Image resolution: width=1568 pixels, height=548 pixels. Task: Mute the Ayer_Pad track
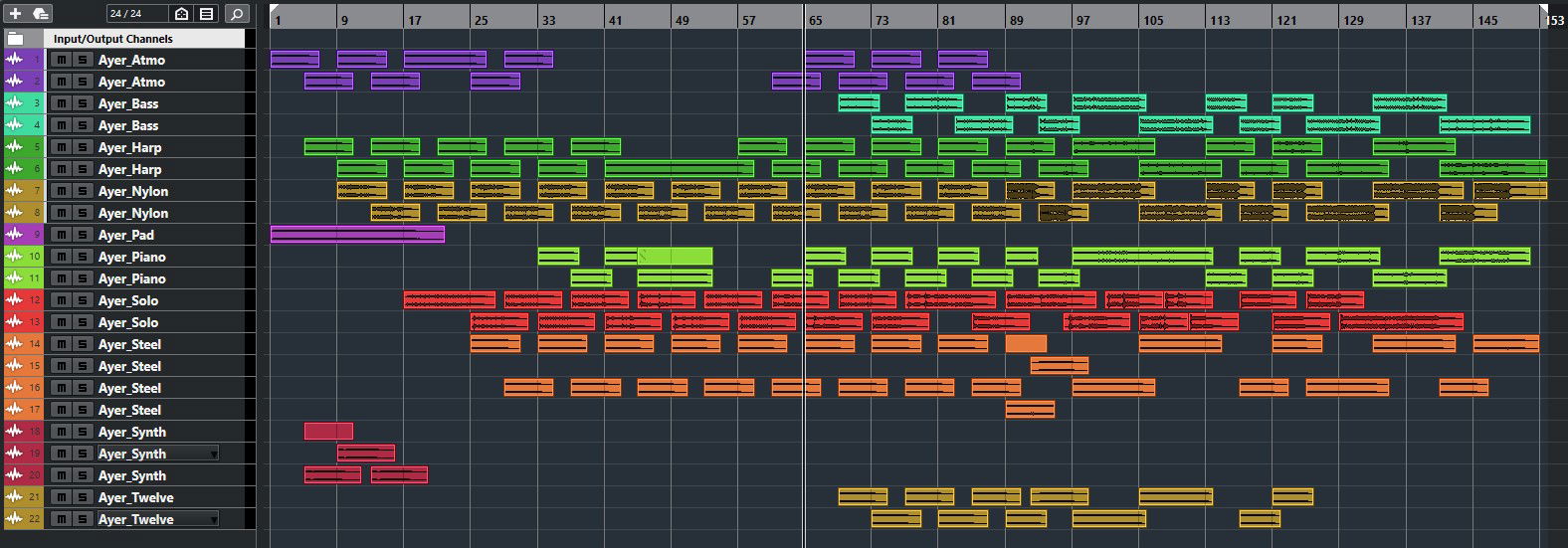click(x=62, y=235)
